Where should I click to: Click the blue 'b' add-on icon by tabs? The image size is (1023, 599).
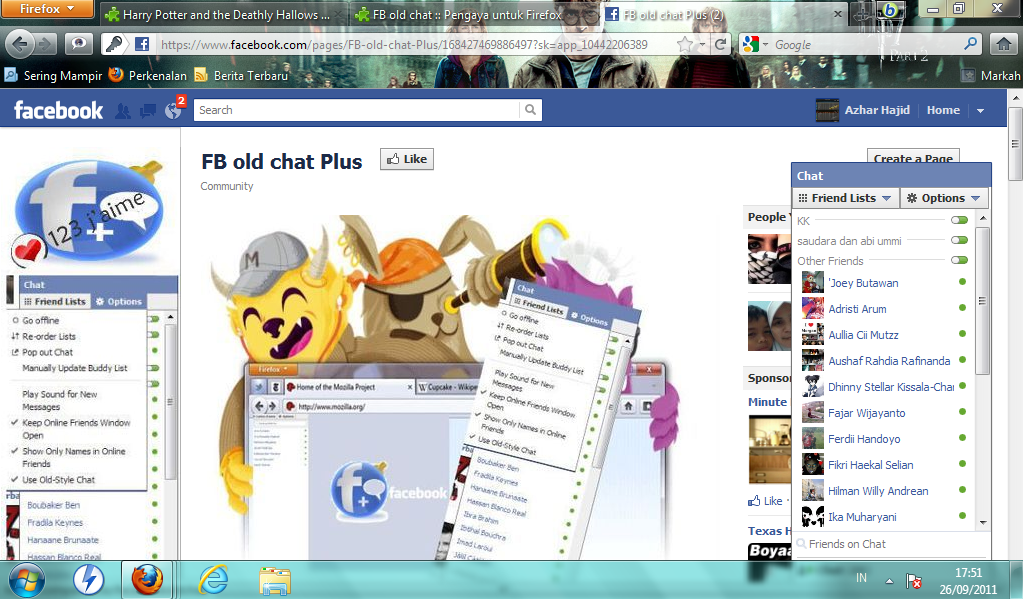pos(890,10)
